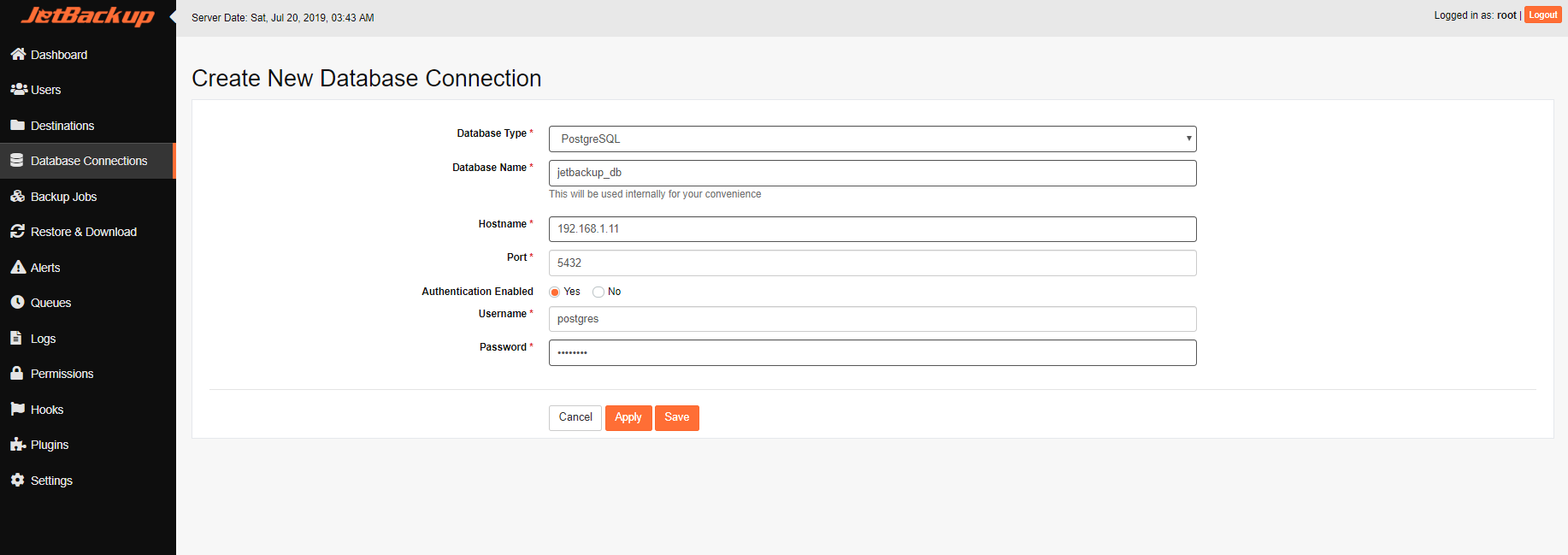The image size is (1568, 555).
Task: Open the Plugins menu entry
Action: click(x=88, y=445)
